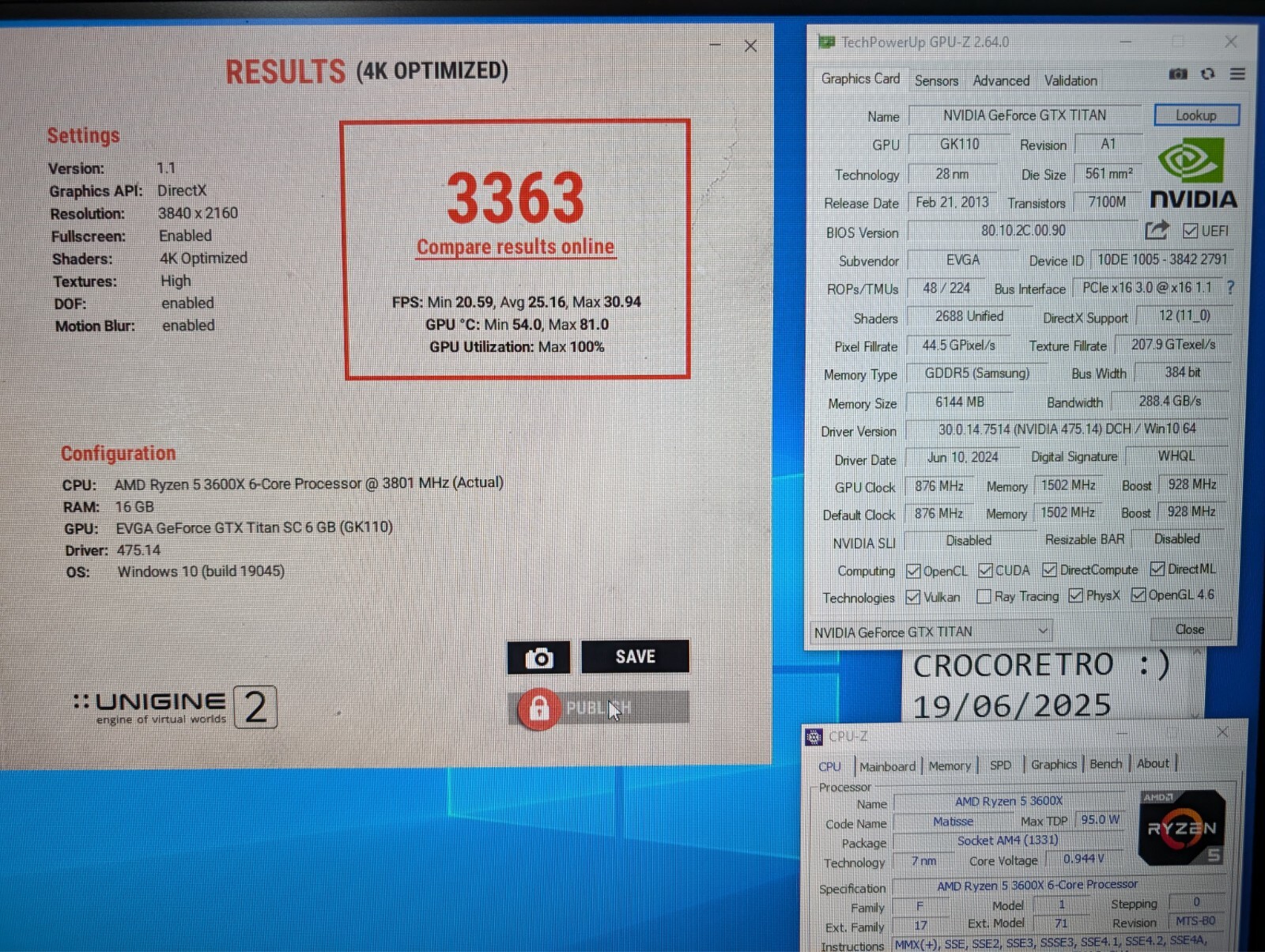Click the Lookup button in GPU-Z
This screenshot has height=952, width=1265.
pos(1196,115)
